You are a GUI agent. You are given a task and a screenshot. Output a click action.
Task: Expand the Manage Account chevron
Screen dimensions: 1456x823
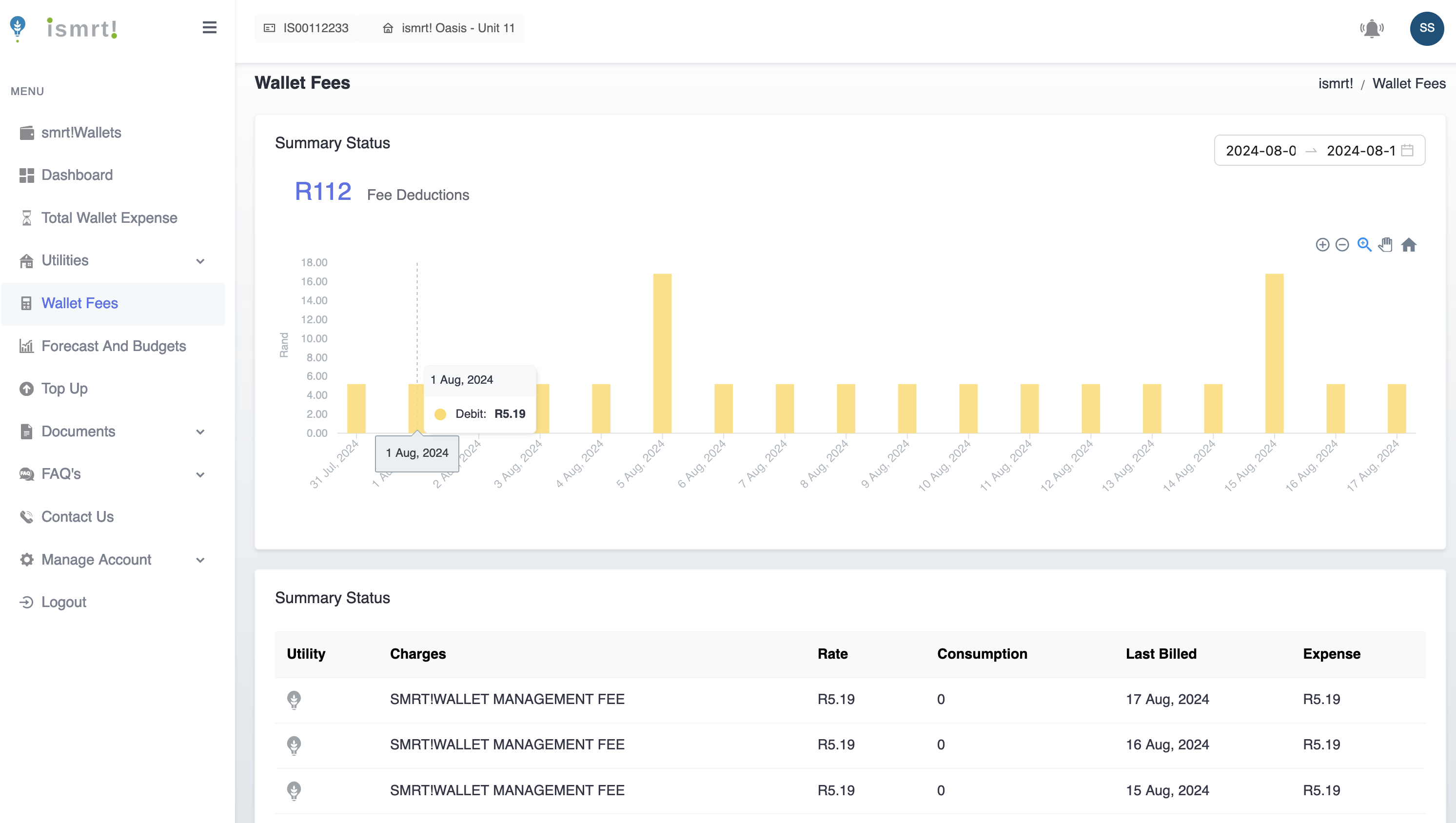[x=200, y=560]
